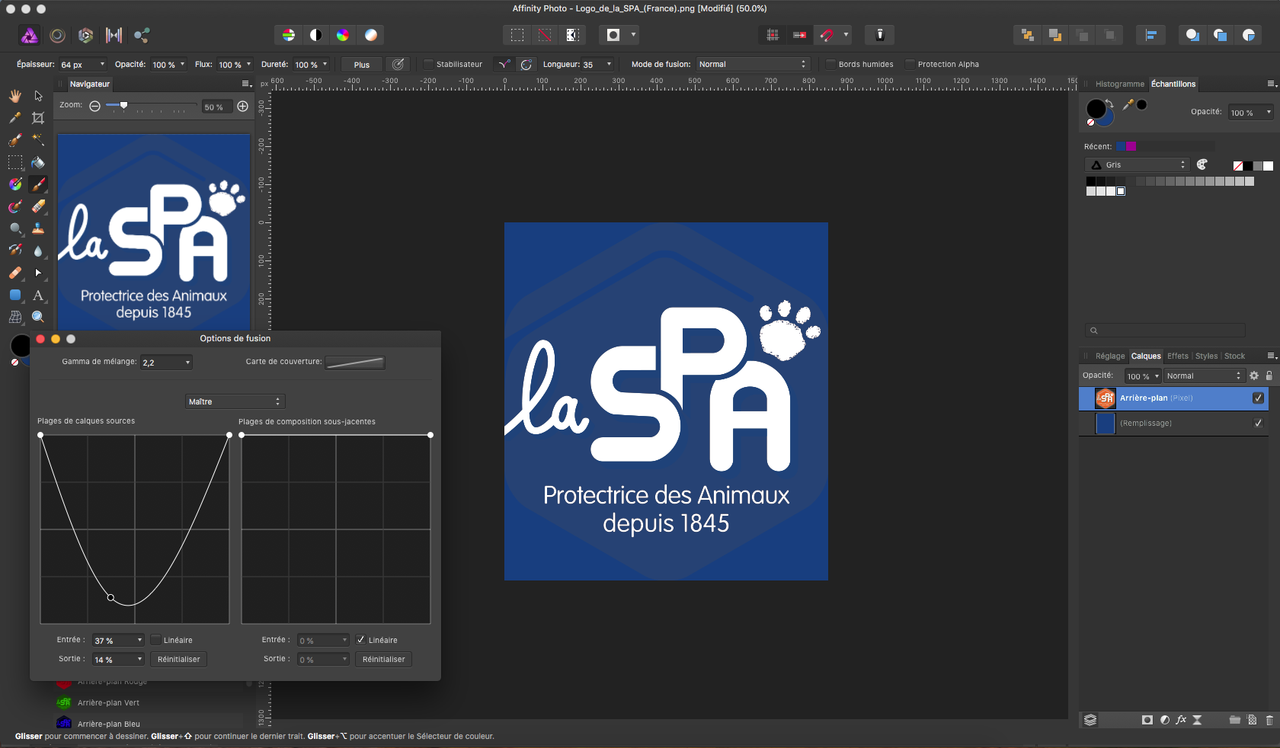Switch to the Stock tab
The height and width of the screenshot is (748, 1280).
(1235, 356)
